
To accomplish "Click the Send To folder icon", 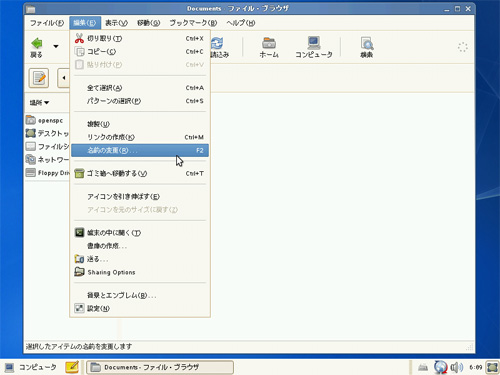I will [x=79, y=259].
